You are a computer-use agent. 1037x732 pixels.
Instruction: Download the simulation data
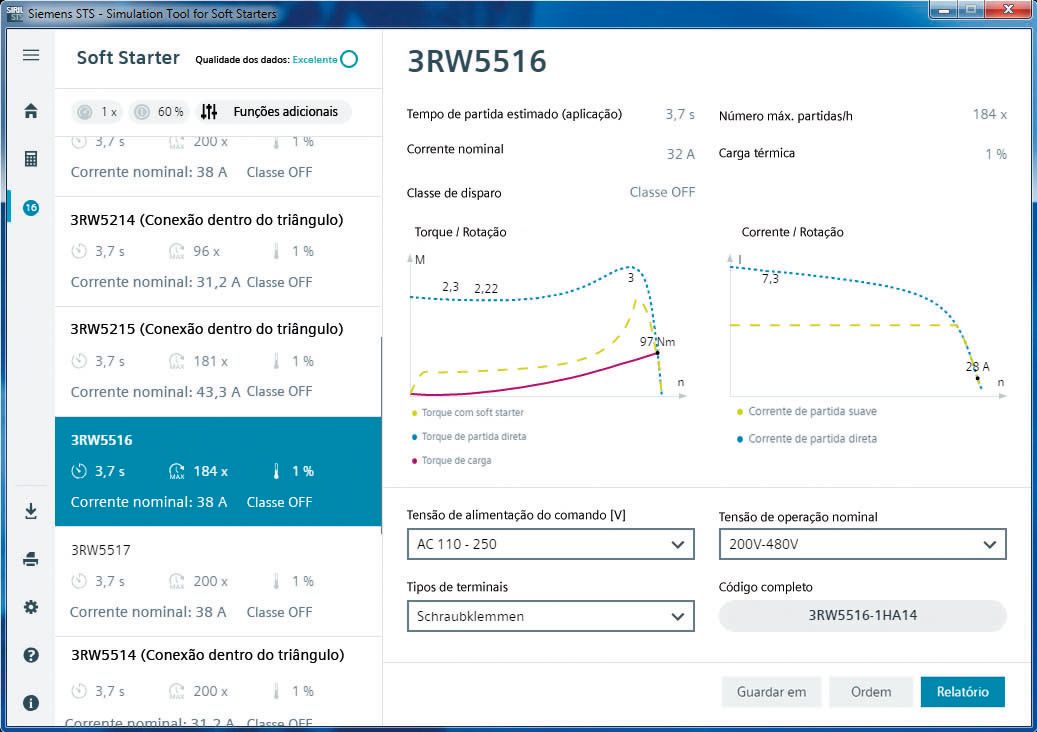(30, 511)
